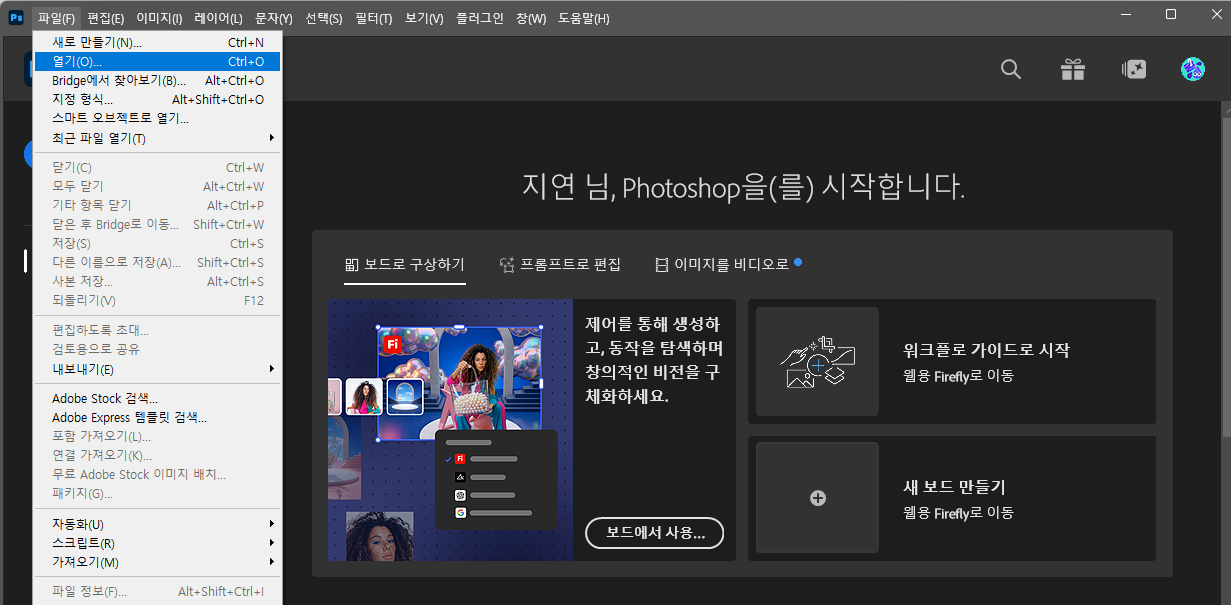
Task: Click 파일 정보(F)... menu entry
Action: pos(157,591)
